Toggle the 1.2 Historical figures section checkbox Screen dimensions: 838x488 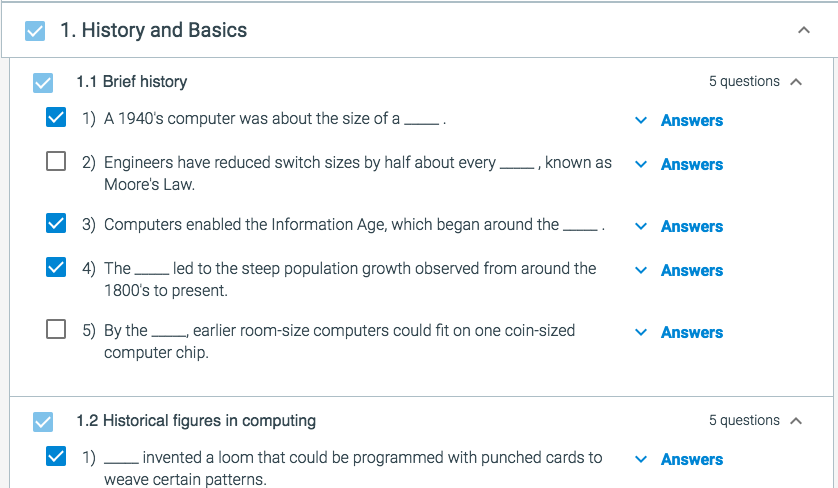click(43, 421)
